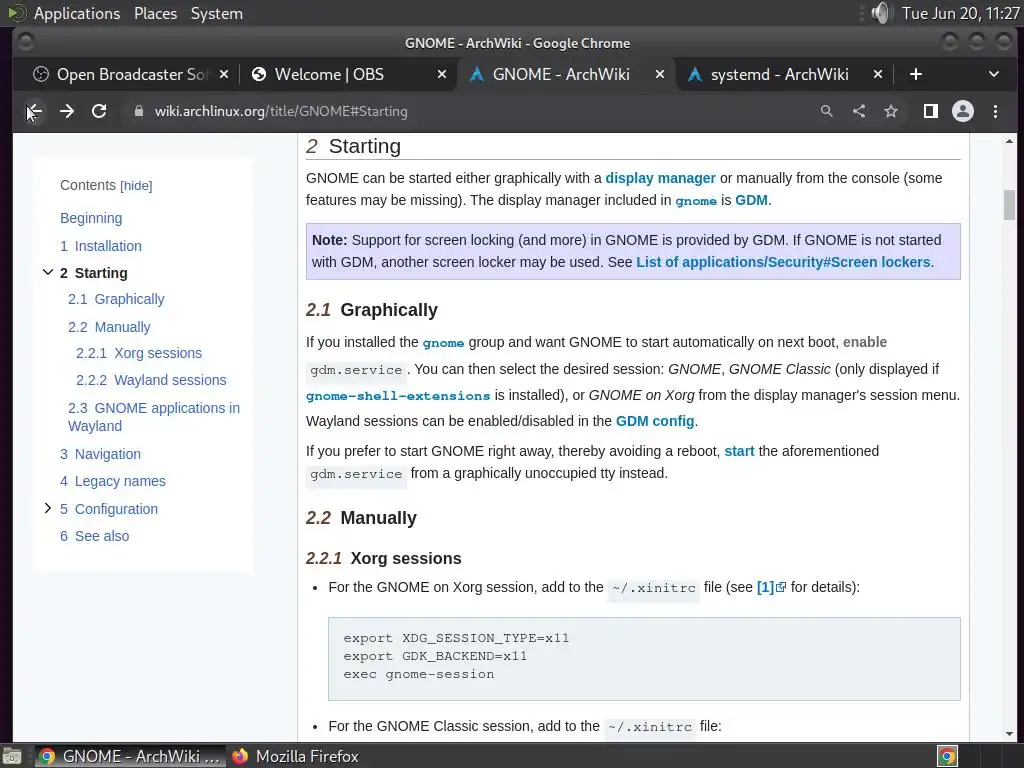Open Chrome's three-dot menu
The width and height of the screenshot is (1024, 768).
point(995,112)
